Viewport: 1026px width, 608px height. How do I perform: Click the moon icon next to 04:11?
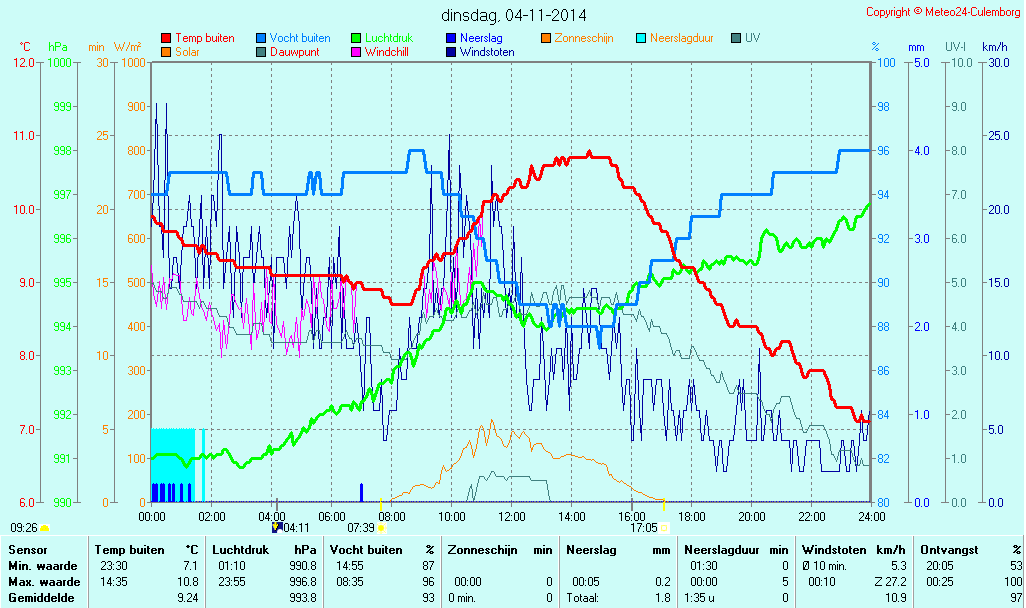[277, 527]
